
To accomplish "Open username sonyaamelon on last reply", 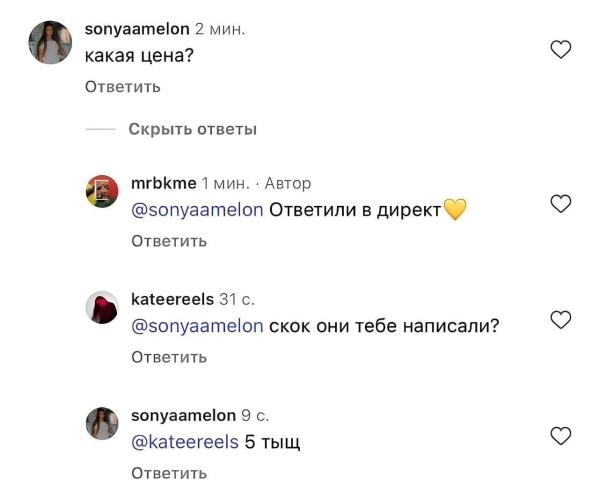I will 183,416.
